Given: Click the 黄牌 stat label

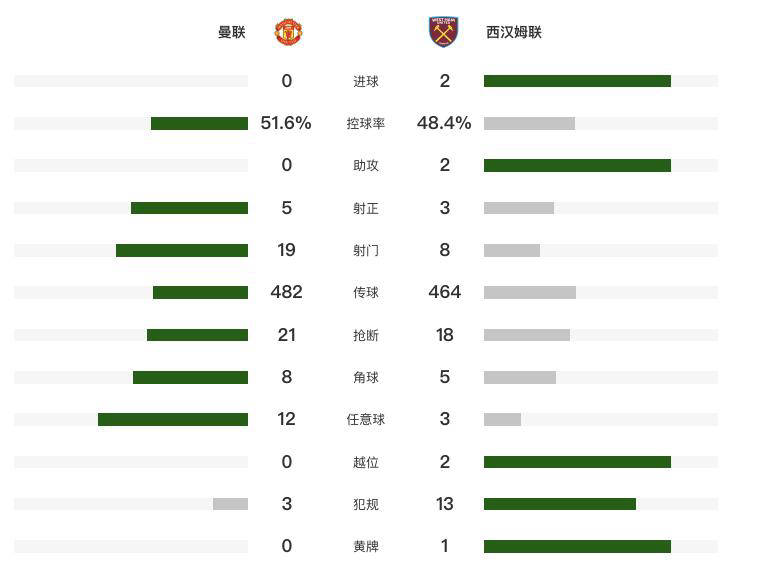Looking at the screenshot, I should click(x=366, y=547).
